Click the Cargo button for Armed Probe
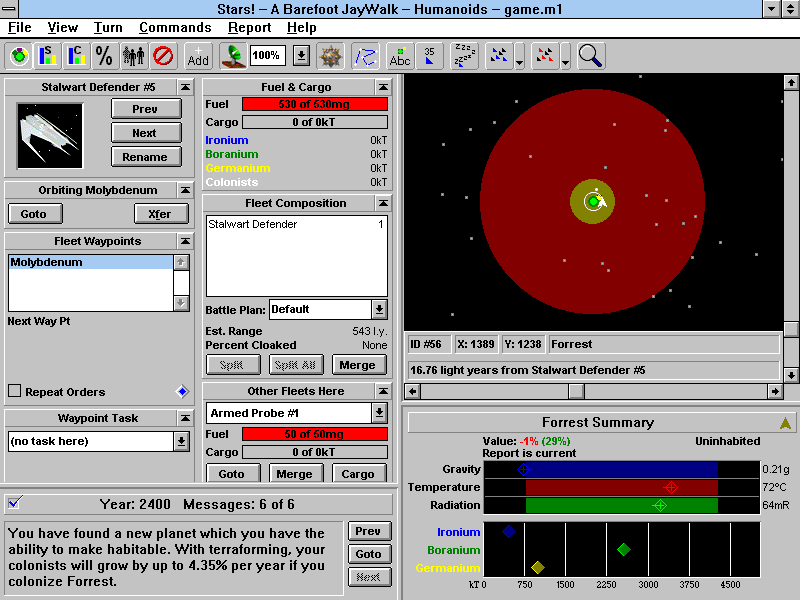Image resolution: width=800 pixels, height=600 pixels. [x=359, y=473]
